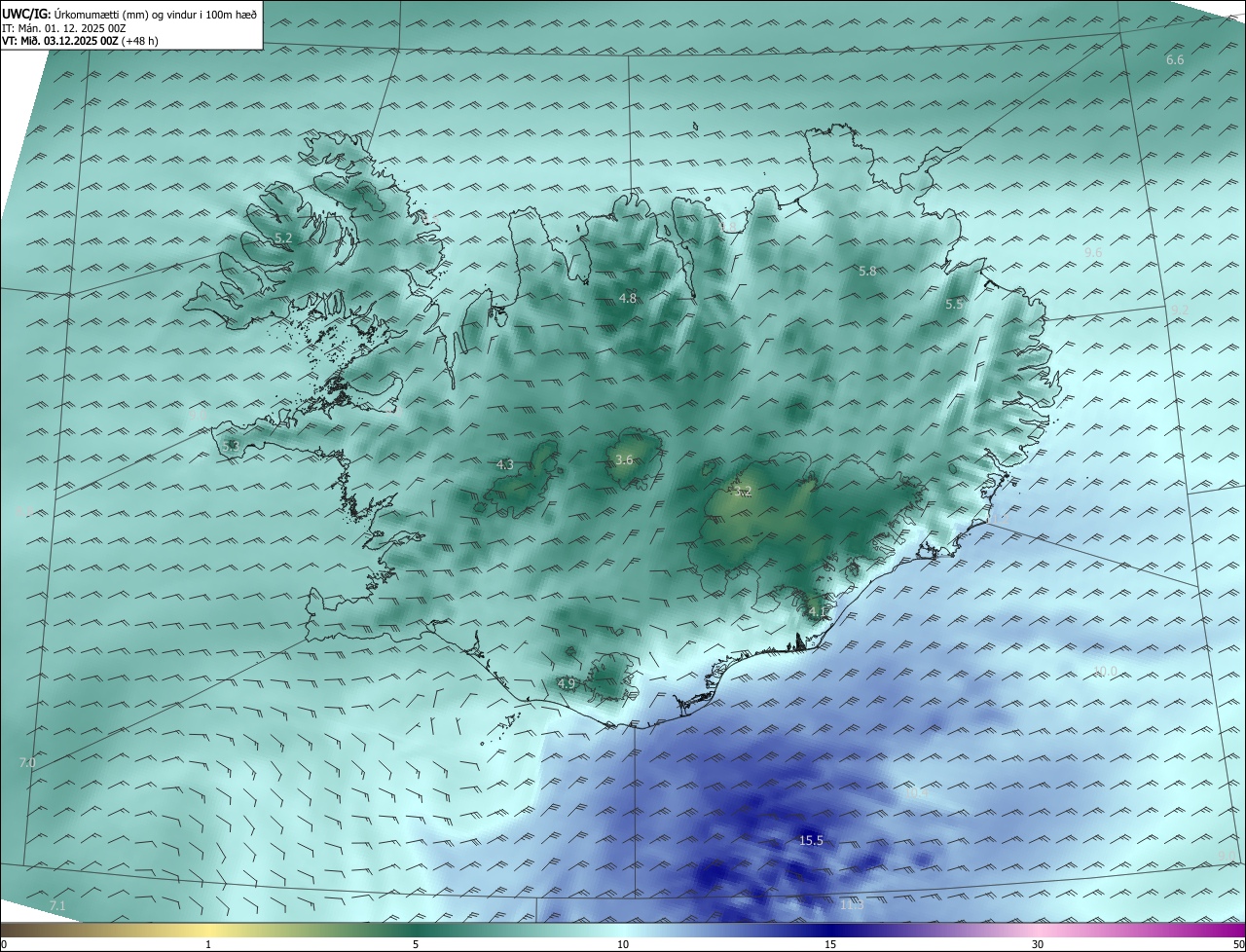Click the 5.8 value label
The height and width of the screenshot is (952, 1246).
[x=867, y=272]
